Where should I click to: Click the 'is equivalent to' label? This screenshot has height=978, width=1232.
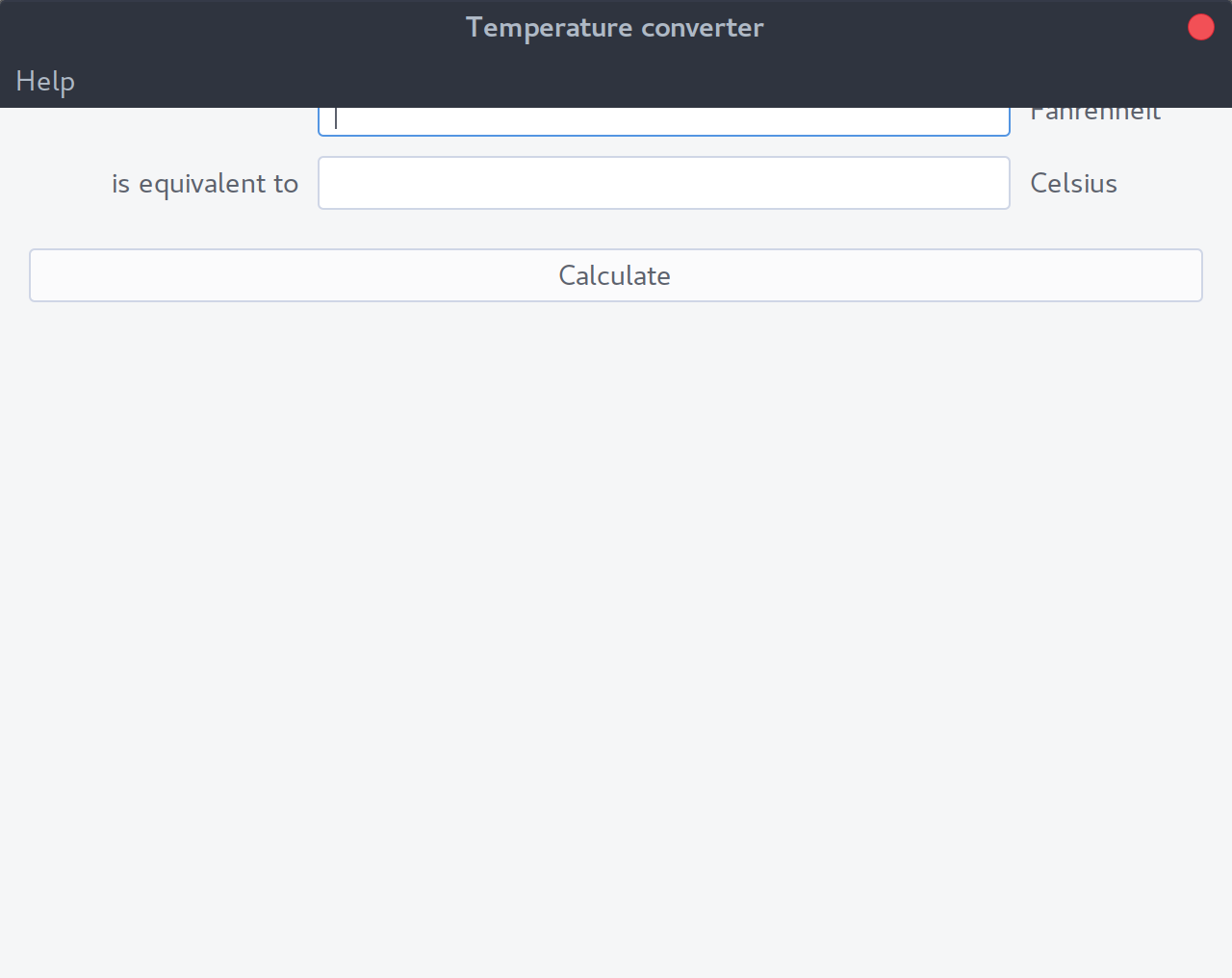click(205, 183)
